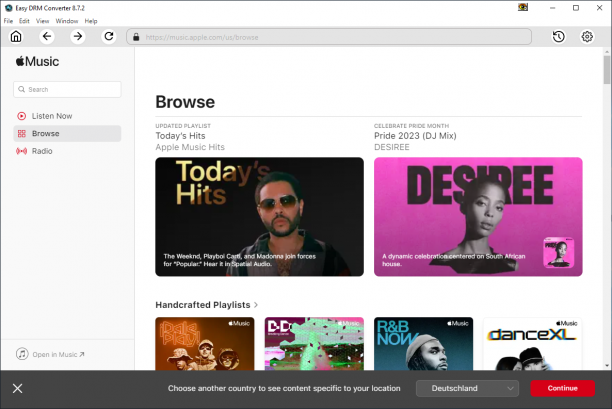
Task: Click the Apple Music search field
Action: [x=67, y=89]
